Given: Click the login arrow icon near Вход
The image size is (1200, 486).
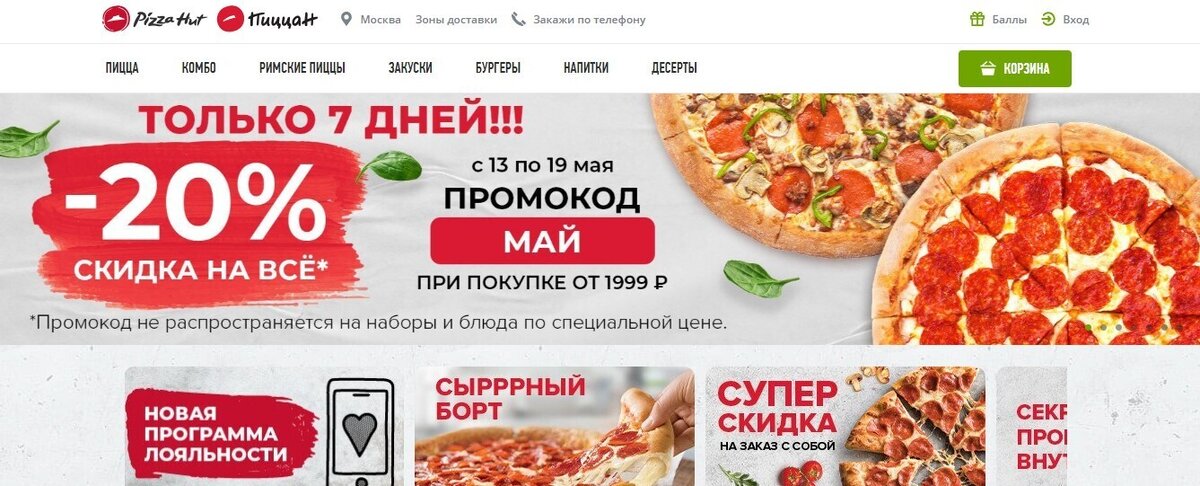Looking at the screenshot, I should (x=1048, y=19).
